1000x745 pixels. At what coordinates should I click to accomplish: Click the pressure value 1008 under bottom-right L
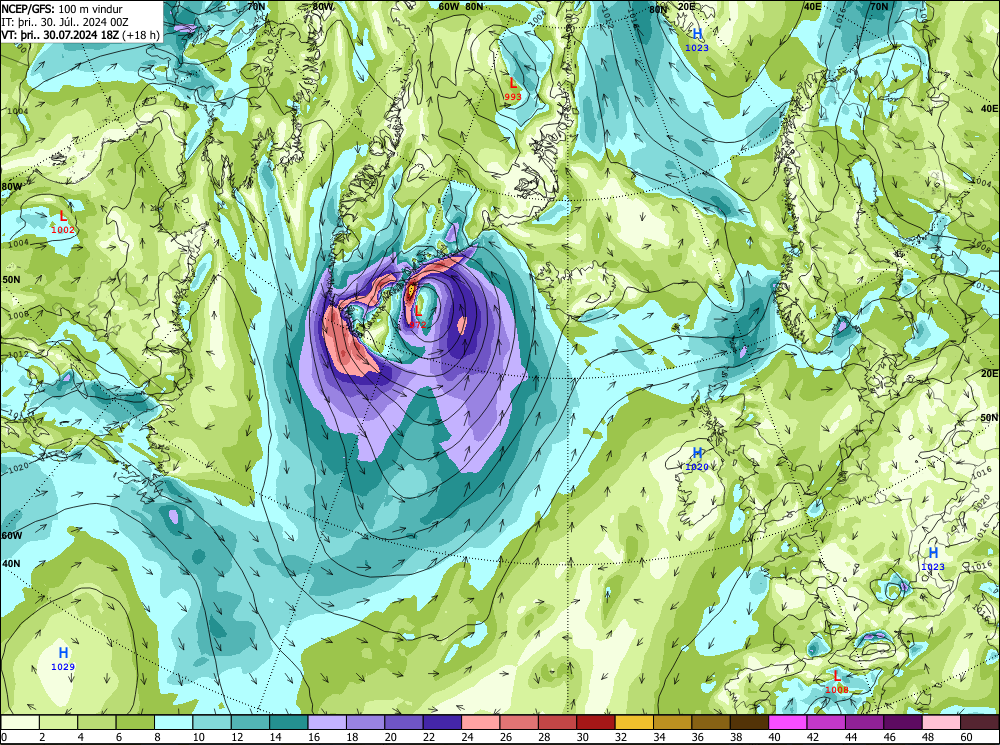(837, 690)
